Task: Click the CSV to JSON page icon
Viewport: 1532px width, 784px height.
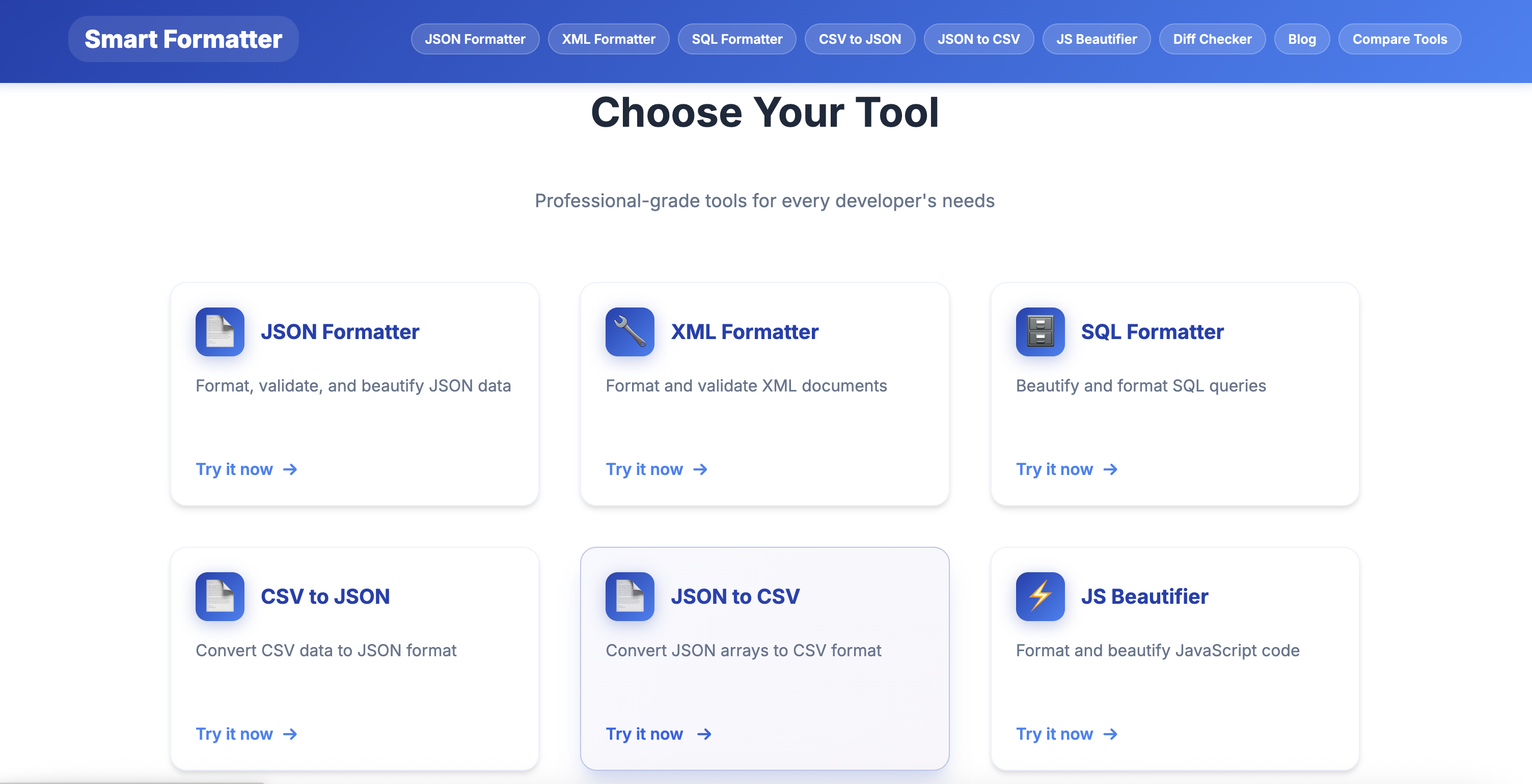Action: point(220,596)
